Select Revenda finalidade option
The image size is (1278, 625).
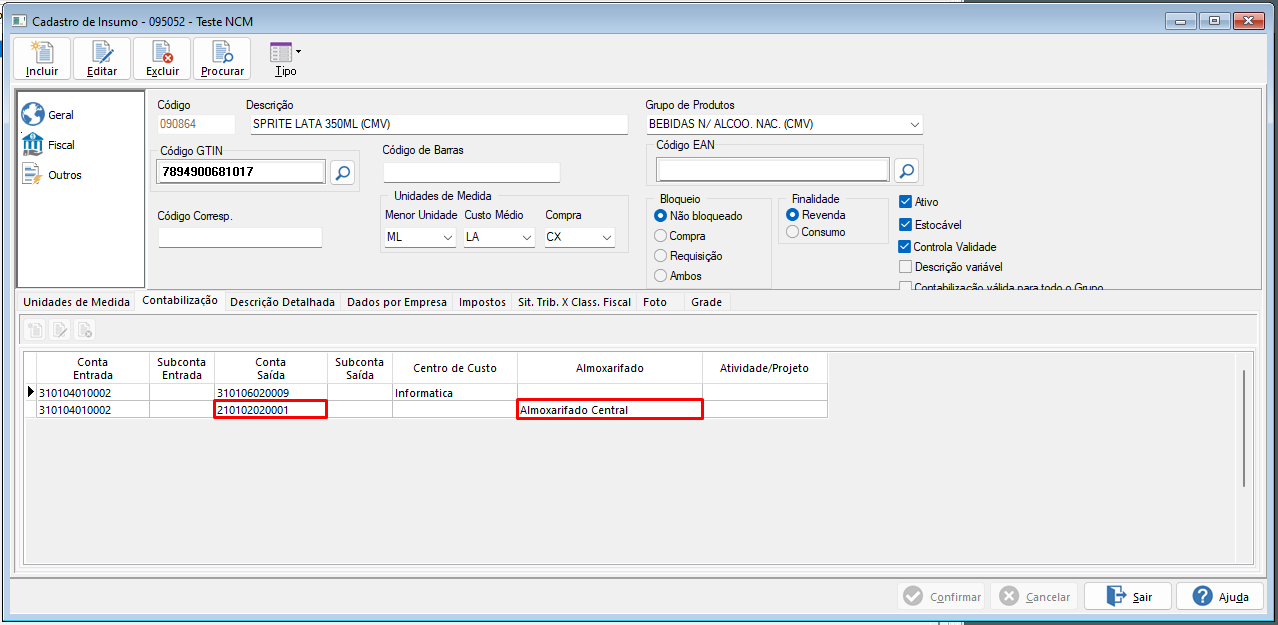click(x=816, y=215)
